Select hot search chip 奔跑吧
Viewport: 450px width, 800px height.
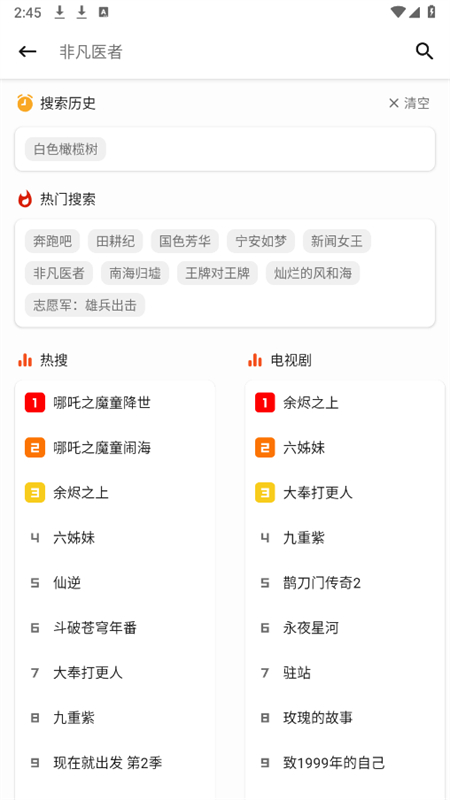53,241
